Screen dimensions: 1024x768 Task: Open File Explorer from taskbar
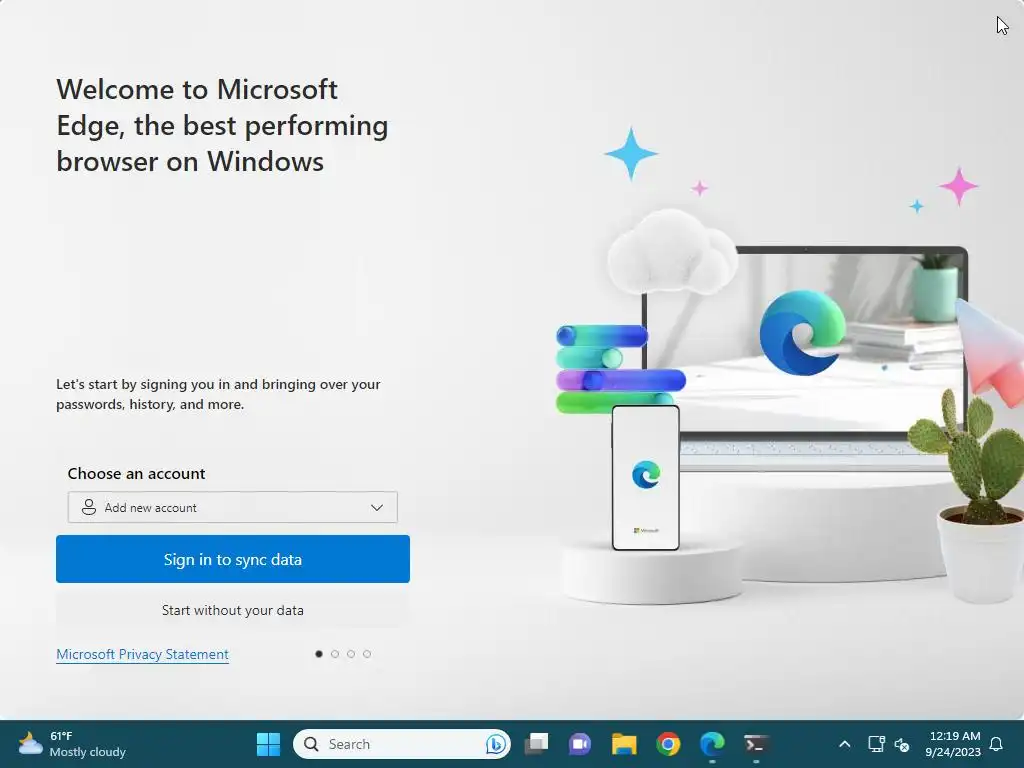tap(624, 744)
